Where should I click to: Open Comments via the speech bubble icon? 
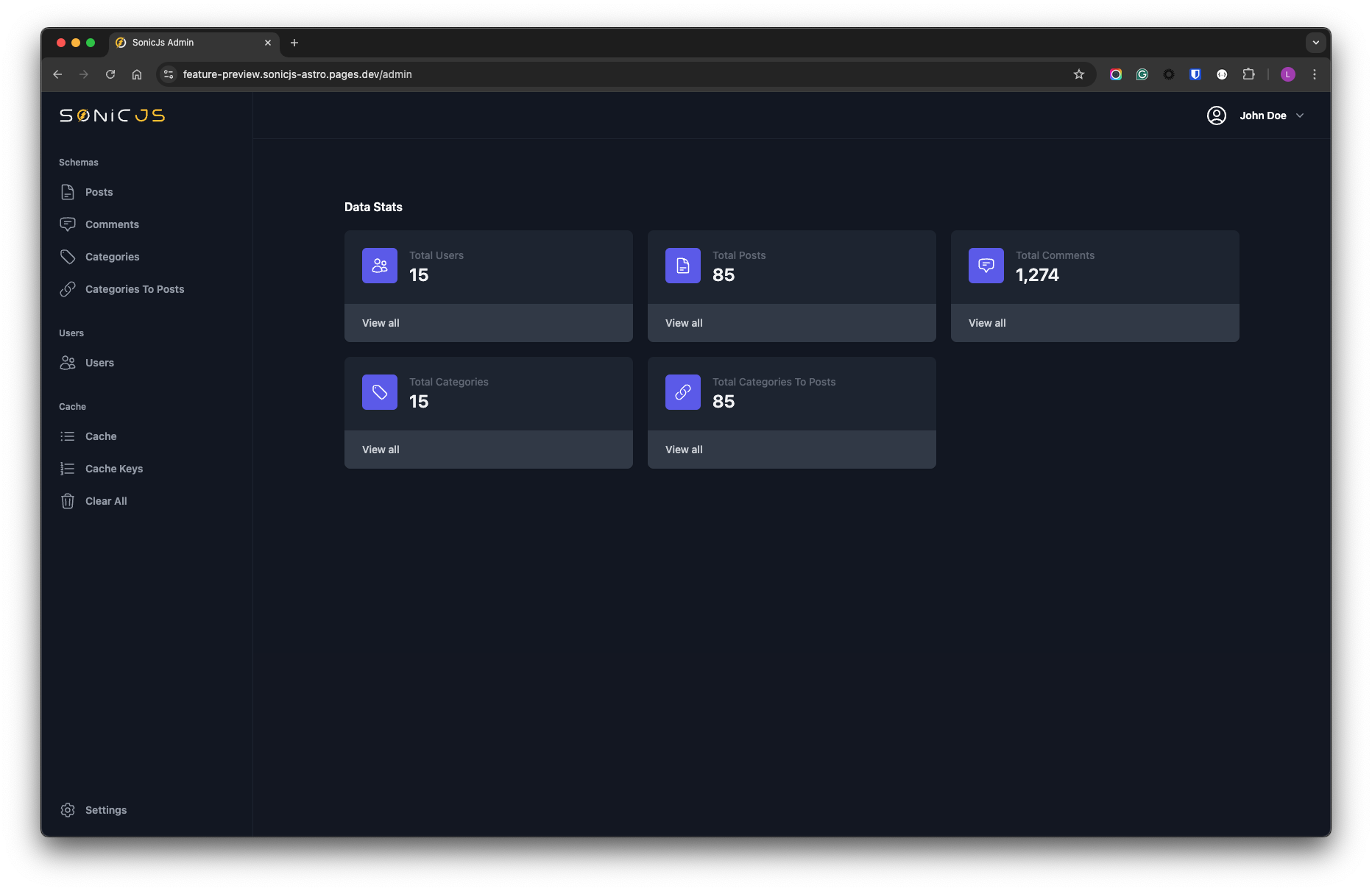[68, 224]
